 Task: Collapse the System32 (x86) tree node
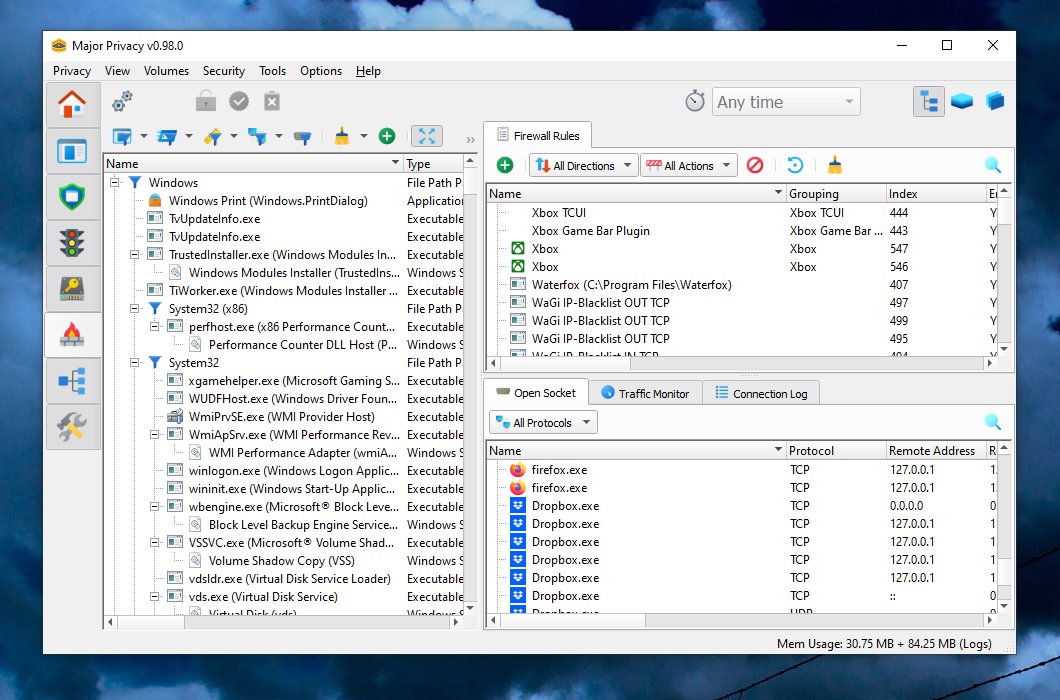tap(135, 308)
